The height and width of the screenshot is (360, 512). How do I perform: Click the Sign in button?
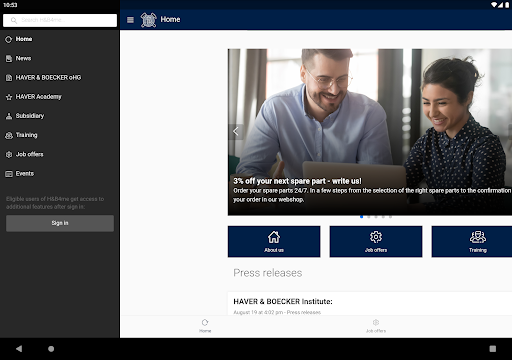point(60,223)
